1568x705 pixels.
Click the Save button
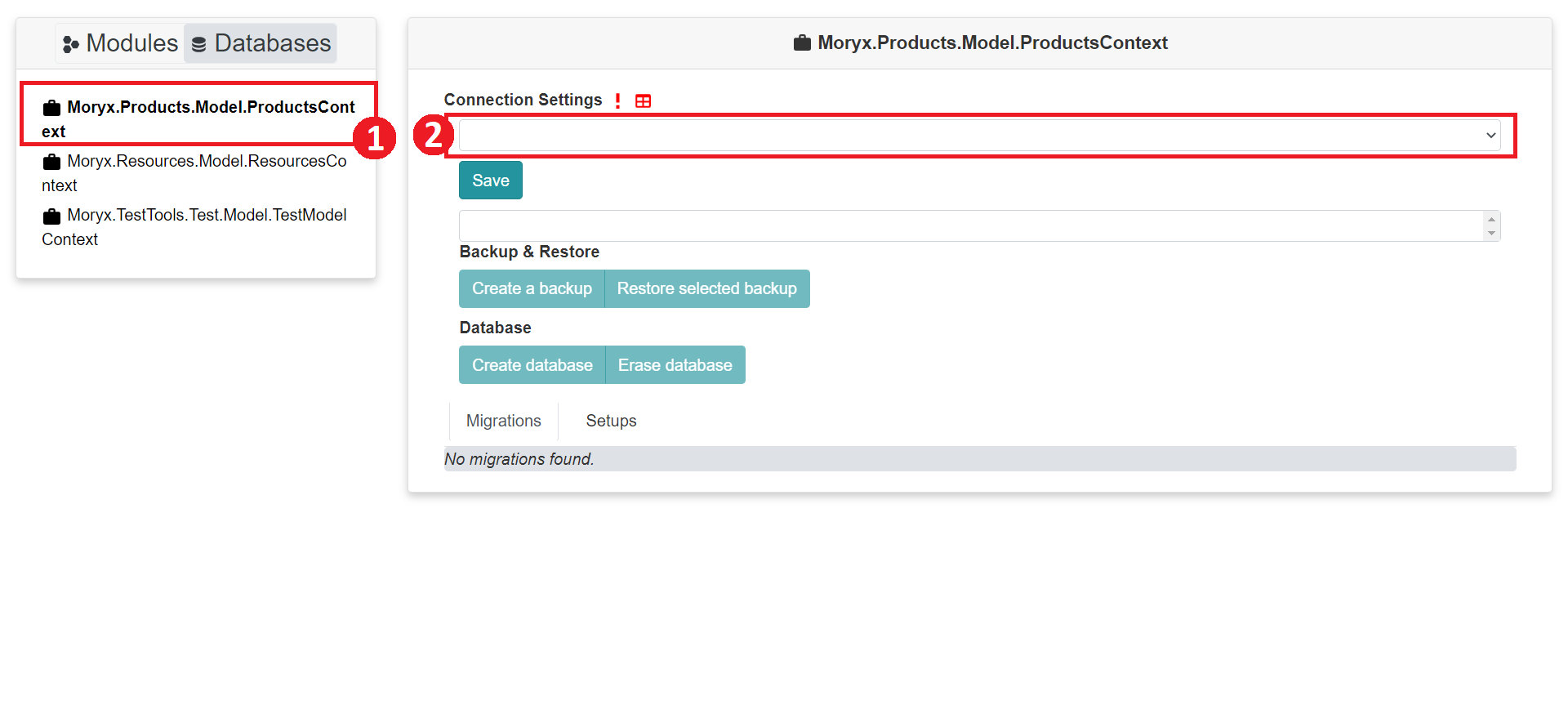pyautogui.click(x=491, y=181)
